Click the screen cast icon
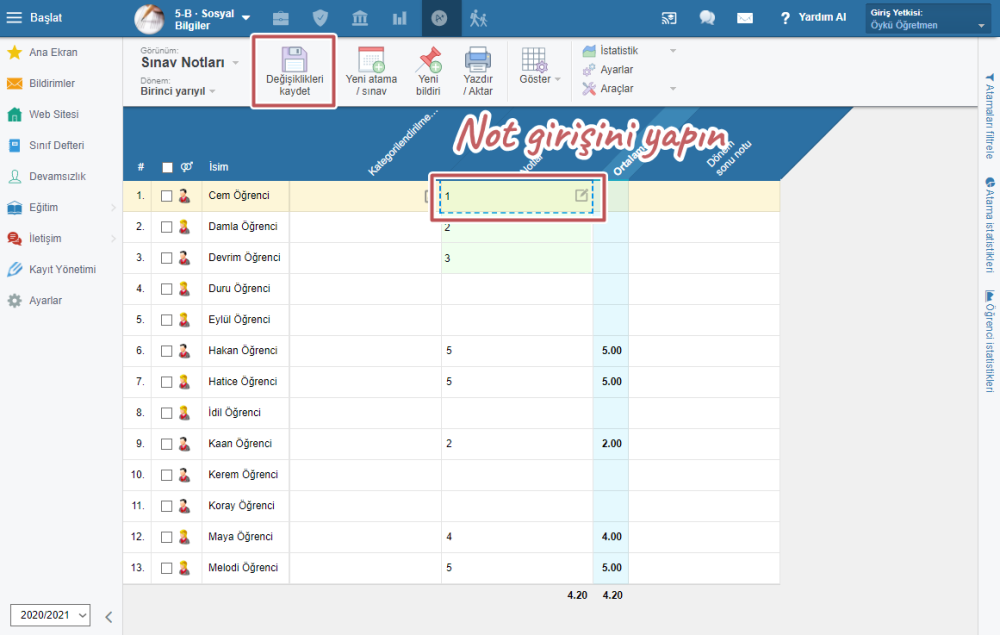The height and width of the screenshot is (635, 1000). pos(668,18)
